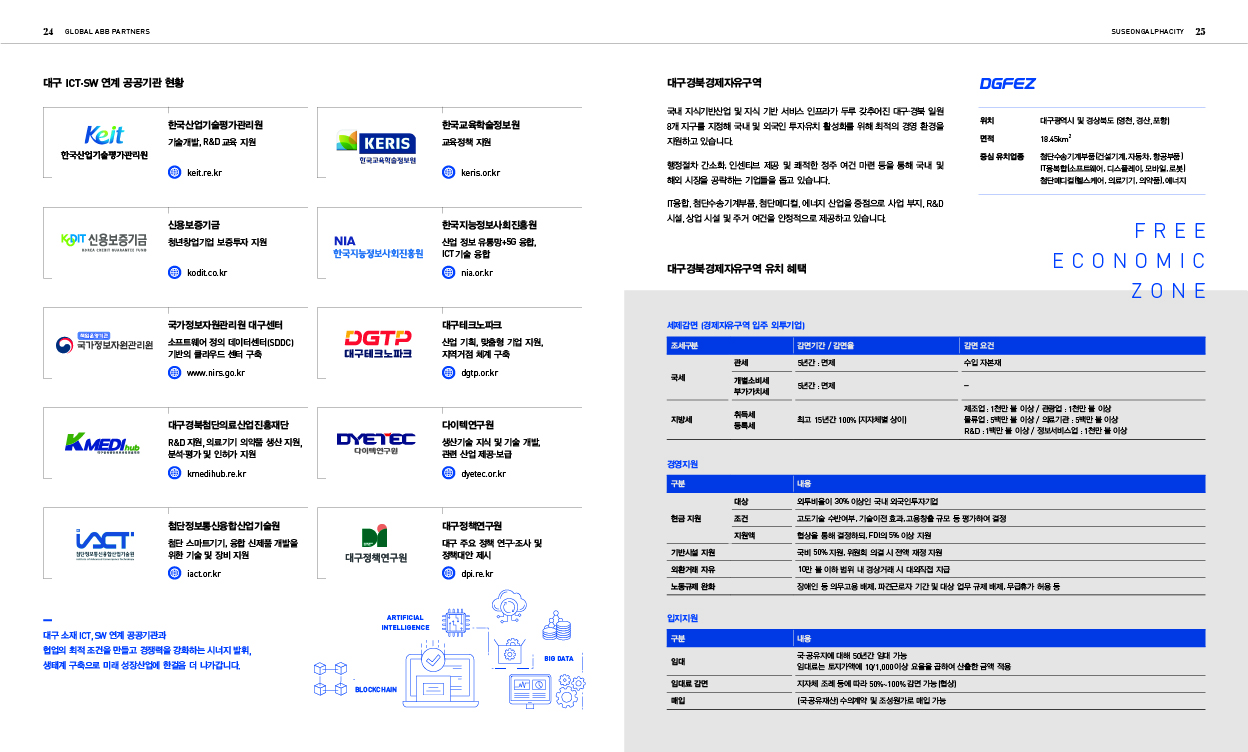Click the globe icon beside dpi.re.kr
Viewport: 1248px width, 752px height.
(x=448, y=573)
